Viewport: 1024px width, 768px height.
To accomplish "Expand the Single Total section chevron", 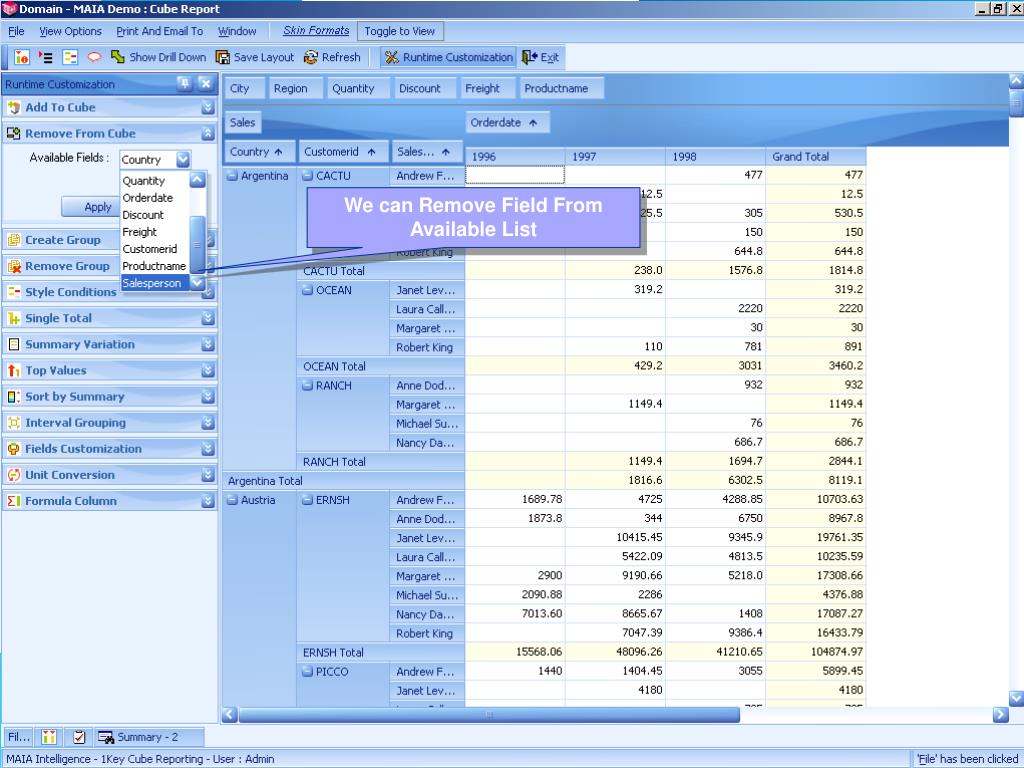I will (x=208, y=319).
